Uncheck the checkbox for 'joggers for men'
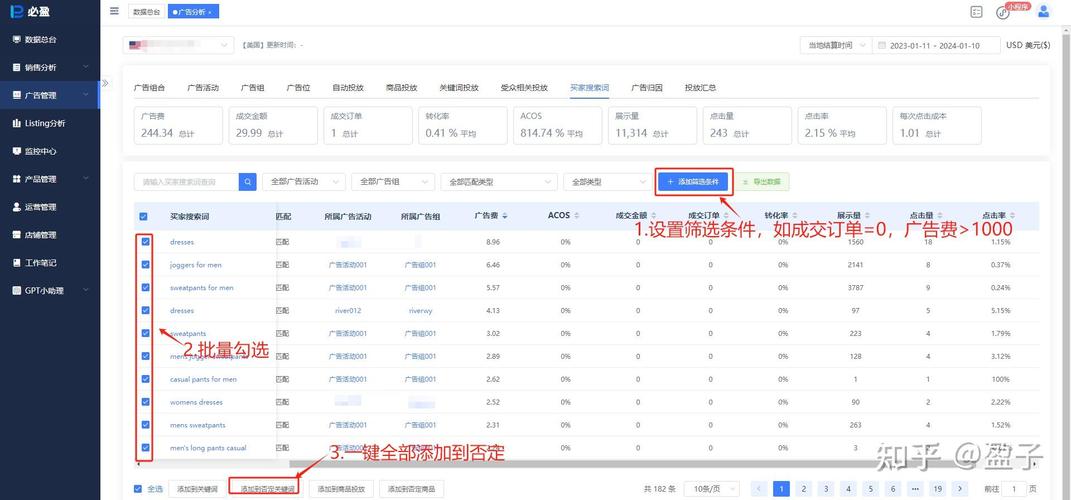This screenshot has height=500, width=1071. tap(145, 265)
